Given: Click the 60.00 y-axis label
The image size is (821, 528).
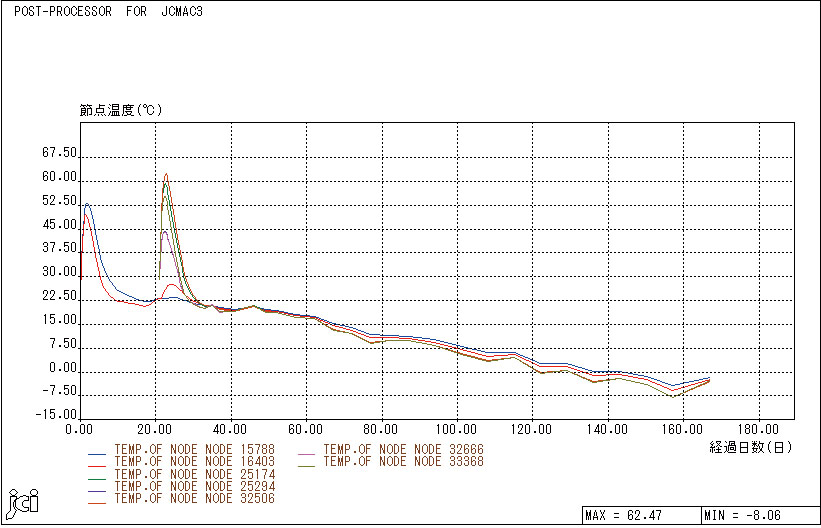Looking at the screenshot, I should (59, 177).
